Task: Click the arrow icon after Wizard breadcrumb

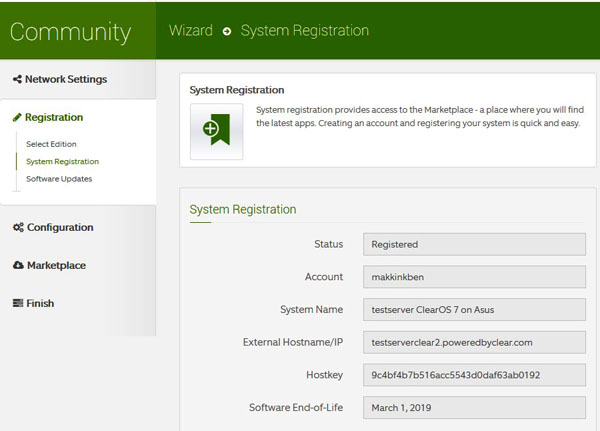Action: point(227,31)
